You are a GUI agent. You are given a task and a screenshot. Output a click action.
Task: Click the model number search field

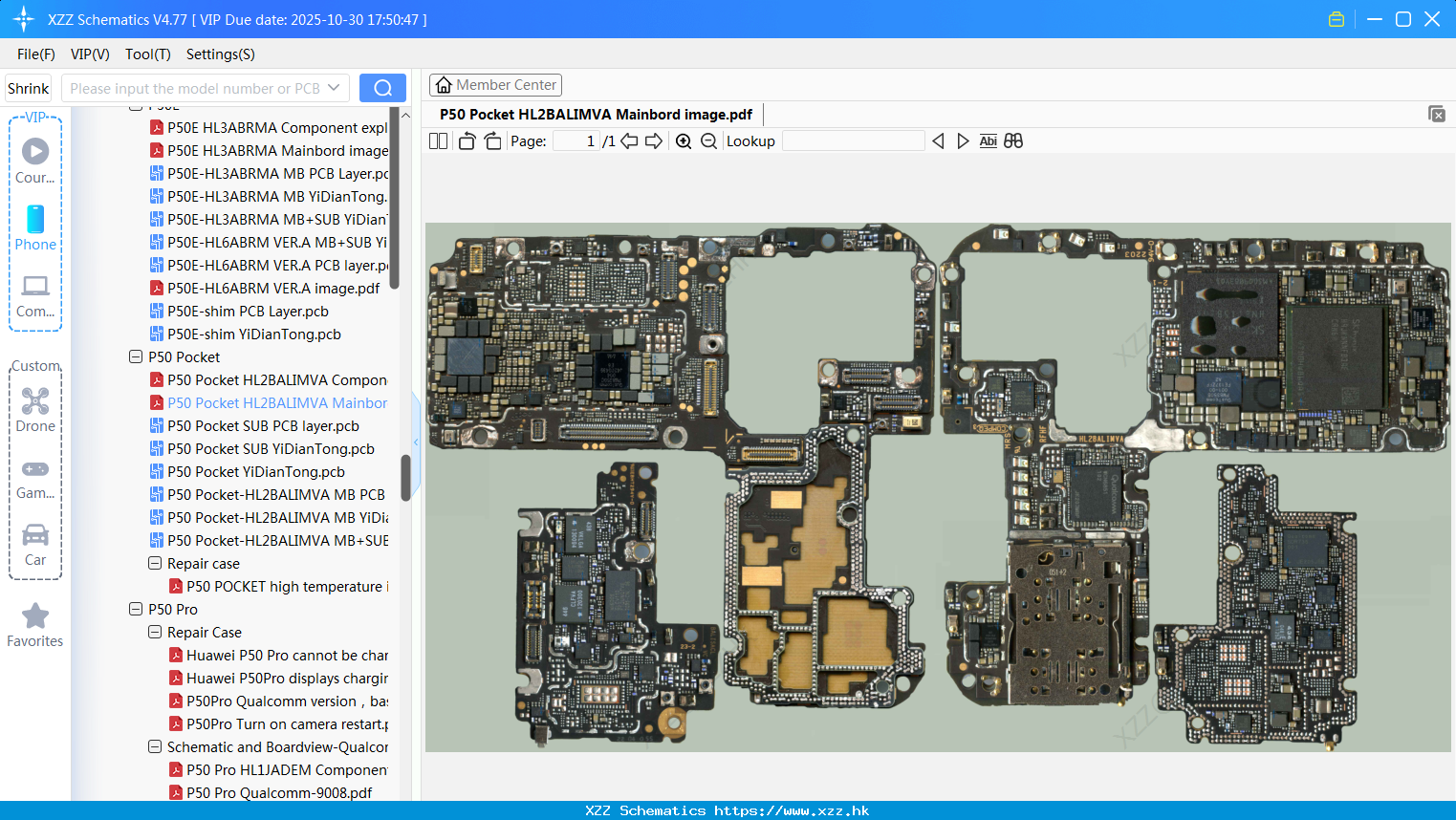coord(195,88)
